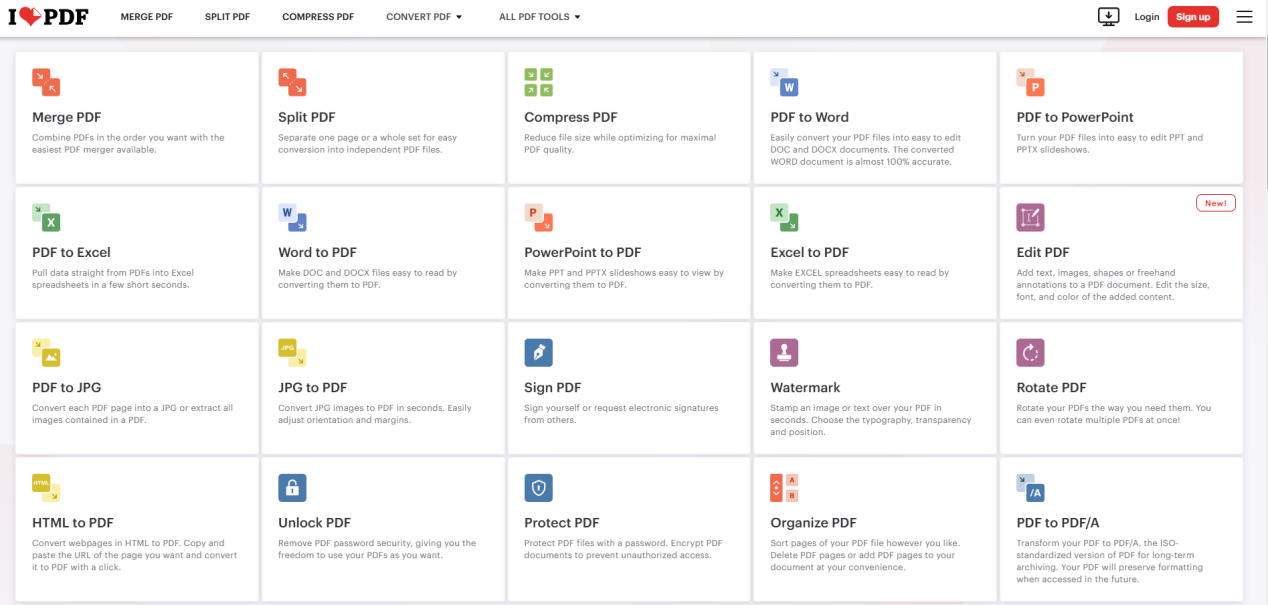This screenshot has width=1268, height=605.
Task: Open Compress PDF in top navigation
Action: 318,17
